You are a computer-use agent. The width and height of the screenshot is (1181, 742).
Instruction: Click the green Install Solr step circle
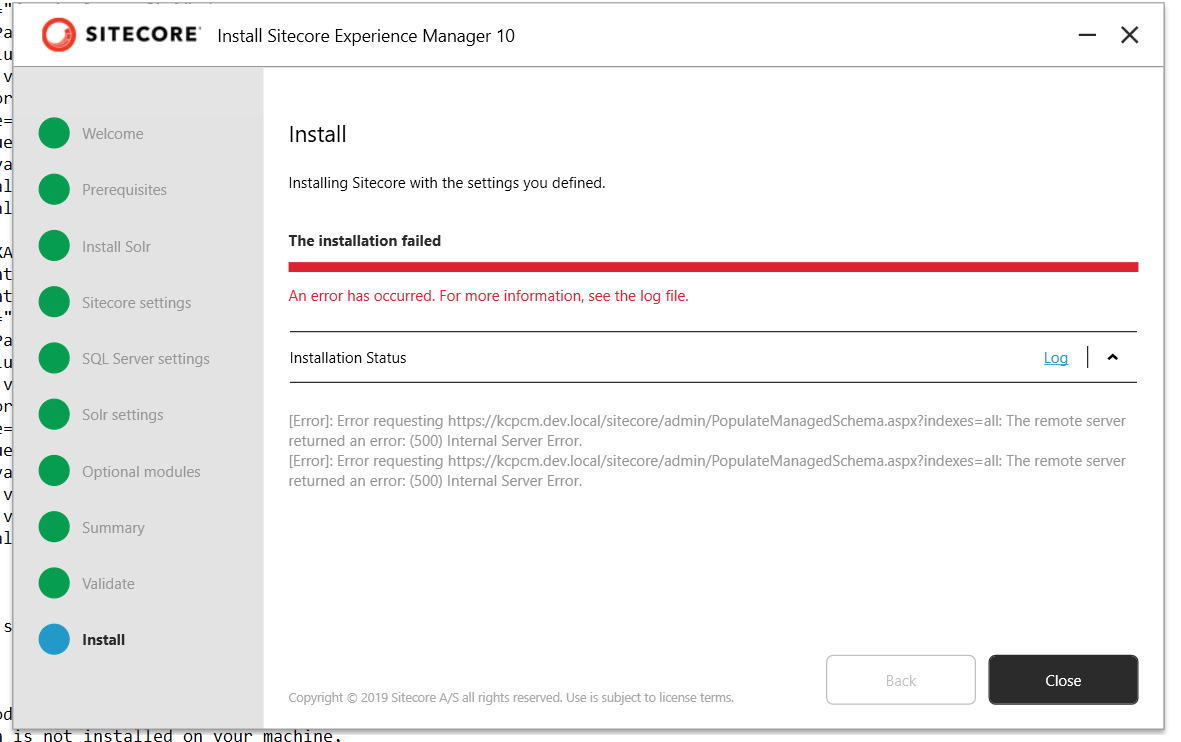(x=54, y=246)
